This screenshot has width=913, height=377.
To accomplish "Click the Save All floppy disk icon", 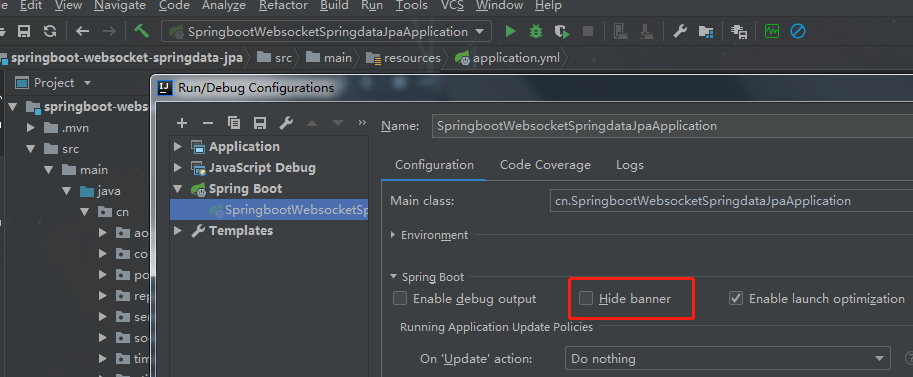I will 24,31.
